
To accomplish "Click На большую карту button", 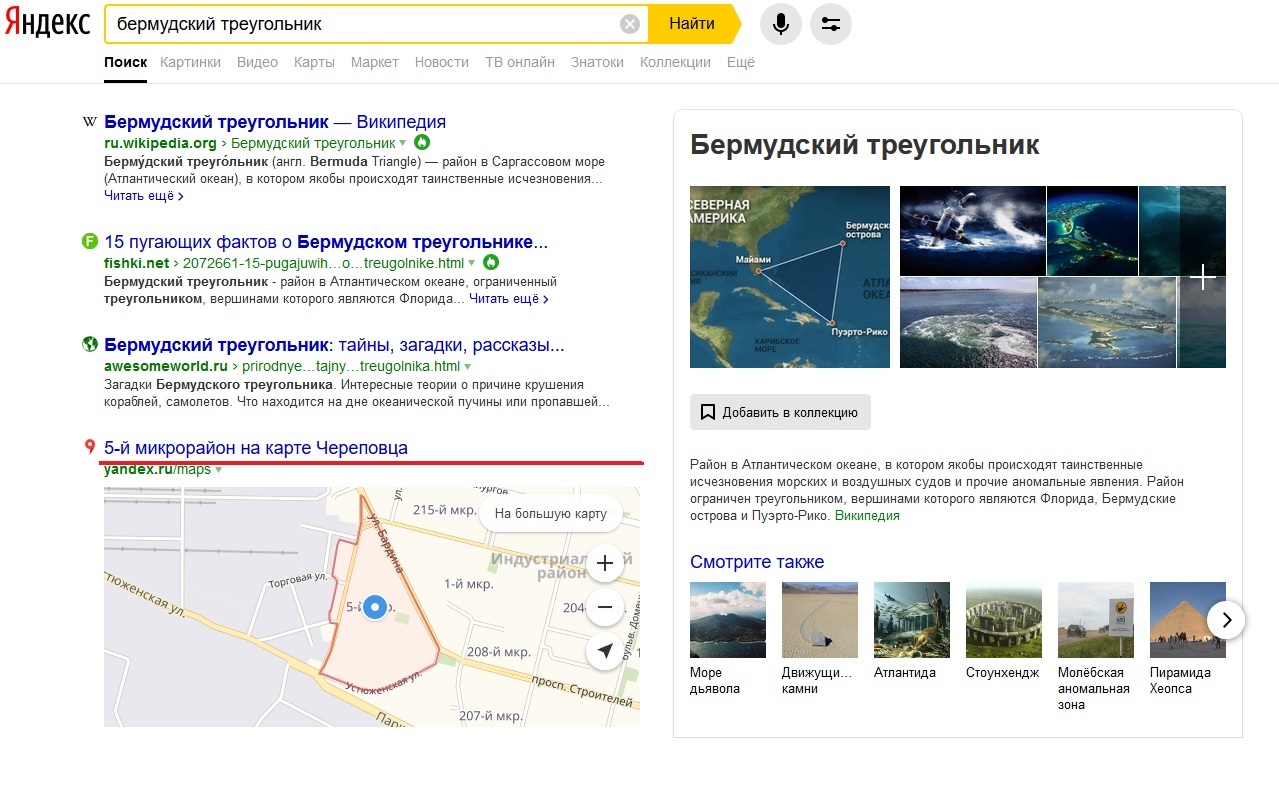I will (x=551, y=514).
